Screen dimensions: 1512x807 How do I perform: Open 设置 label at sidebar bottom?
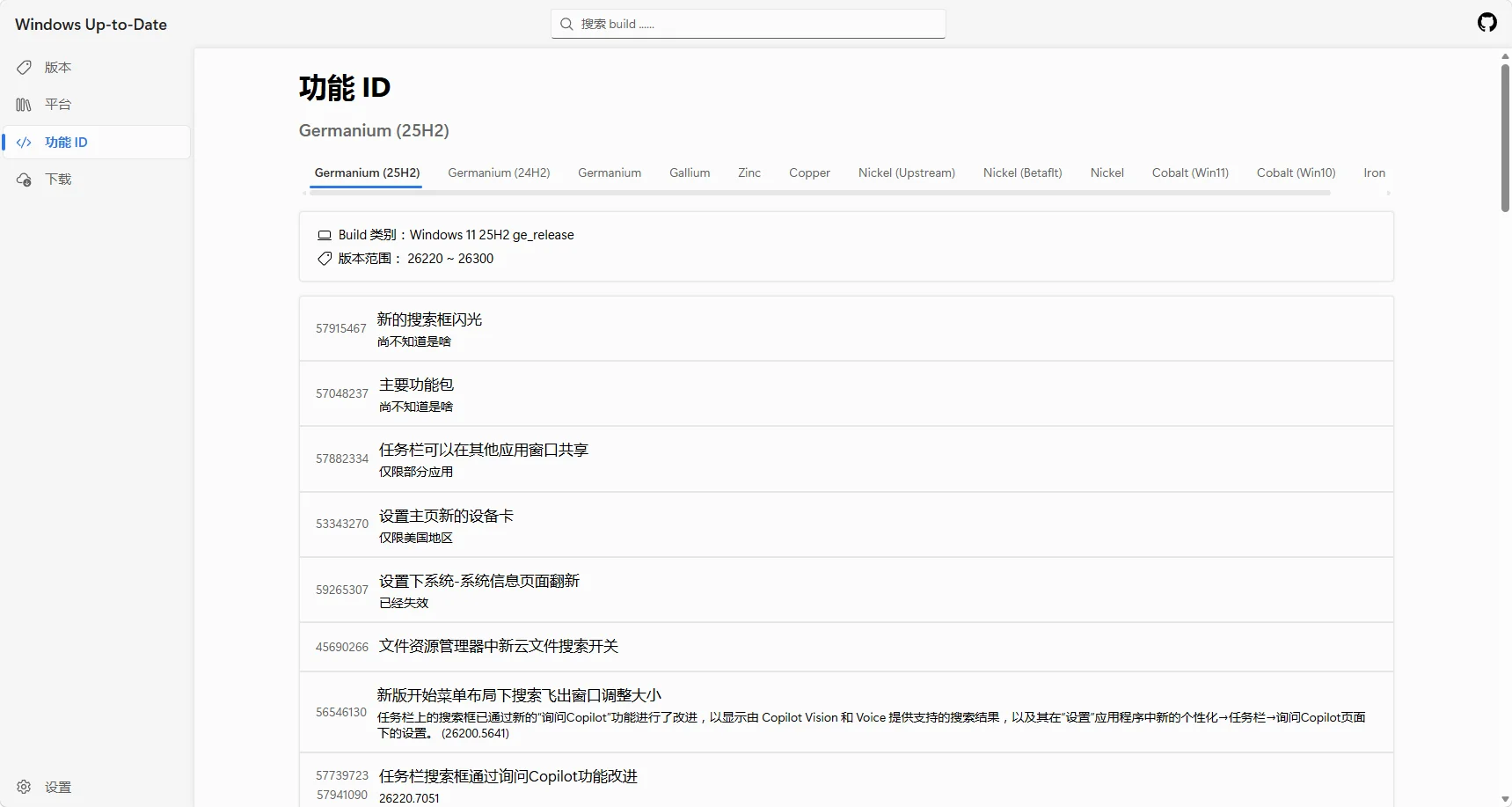click(58, 787)
